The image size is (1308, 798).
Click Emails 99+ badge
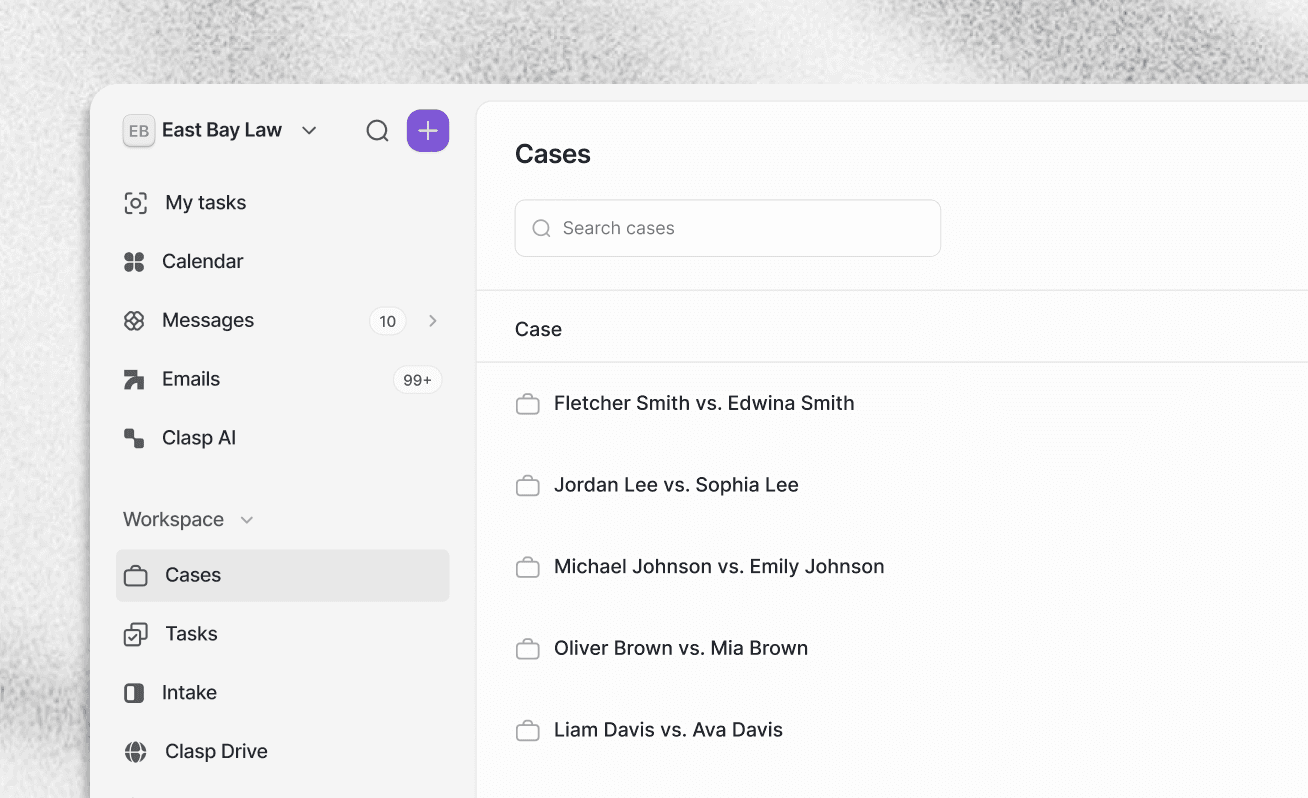tap(417, 380)
